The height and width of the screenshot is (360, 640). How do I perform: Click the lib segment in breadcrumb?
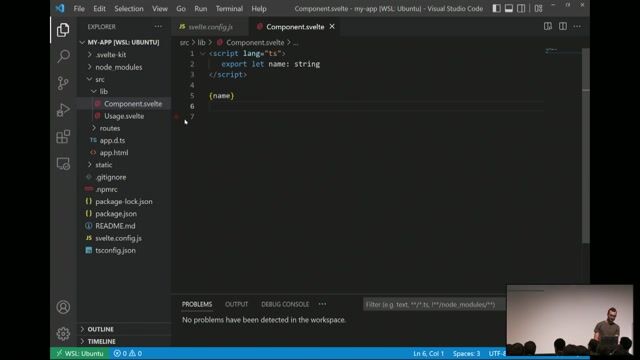point(202,42)
